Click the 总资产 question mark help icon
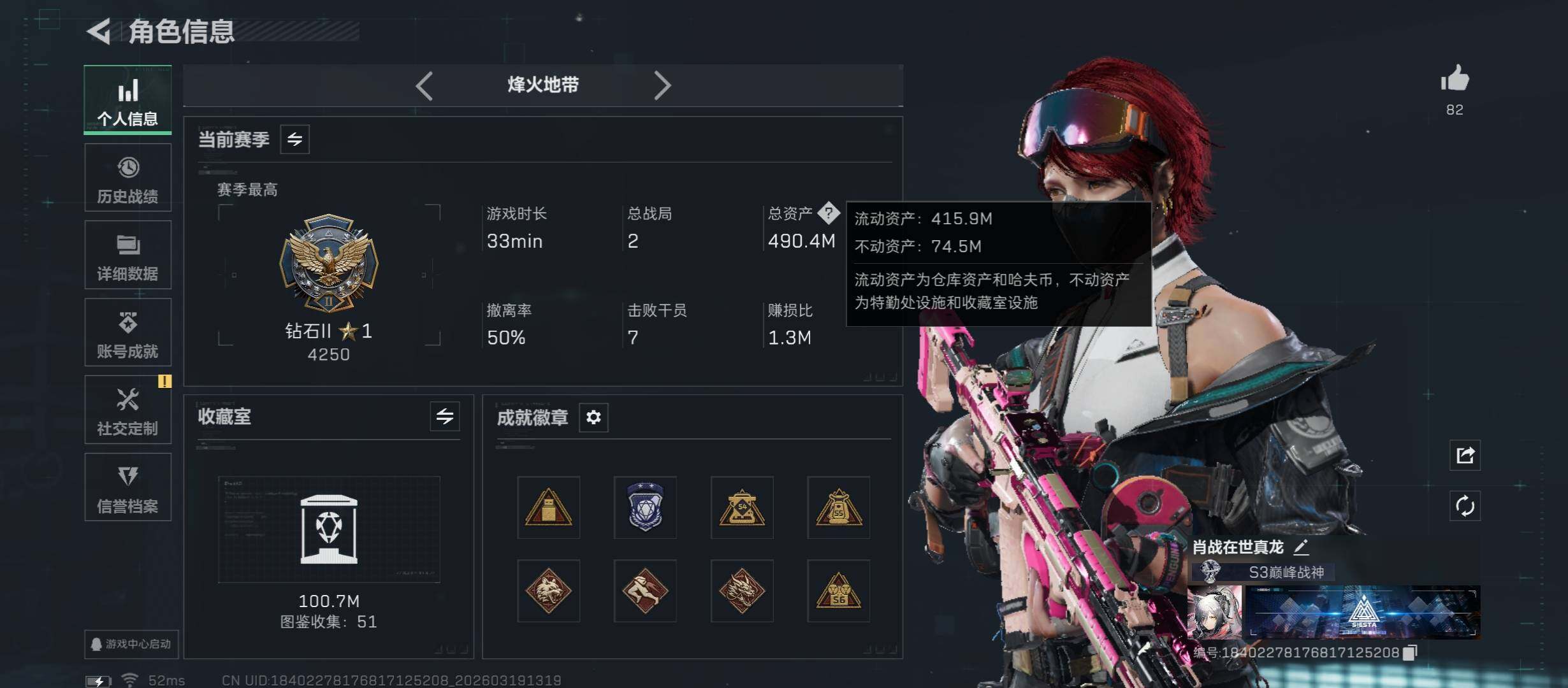This screenshot has width=1568, height=688. tap(828, 213)
